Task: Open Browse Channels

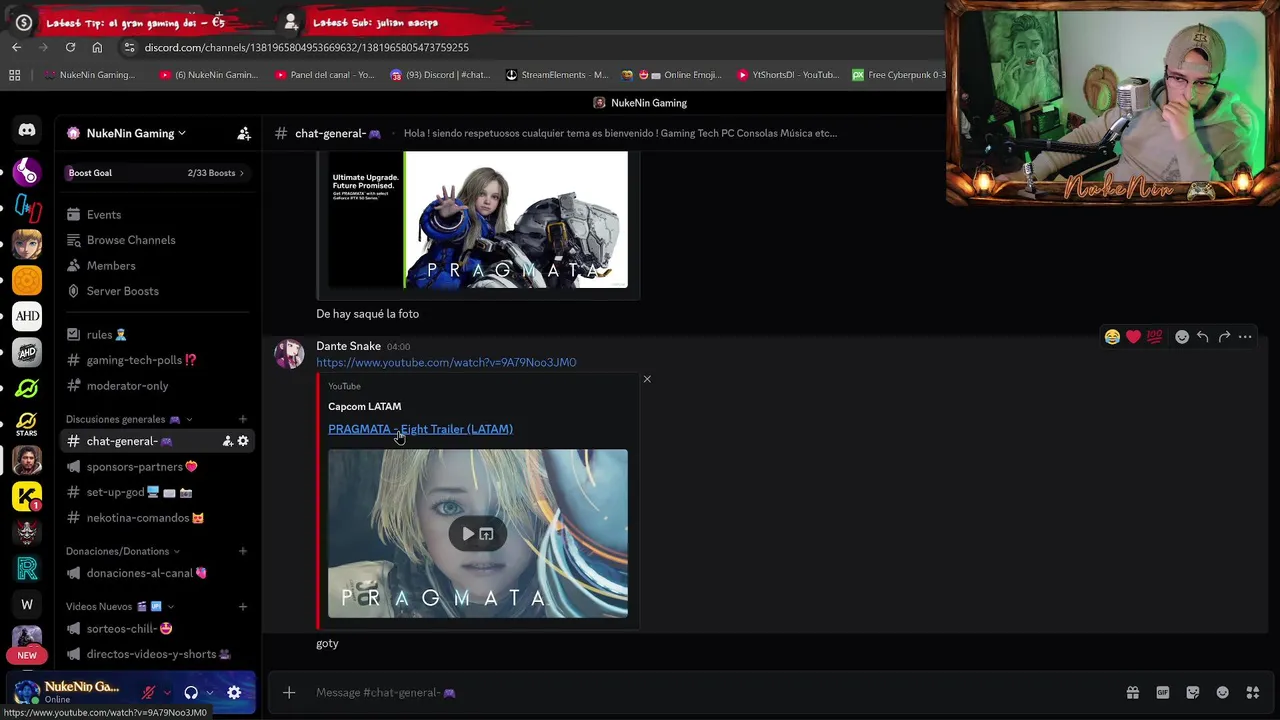Action: 158,240
